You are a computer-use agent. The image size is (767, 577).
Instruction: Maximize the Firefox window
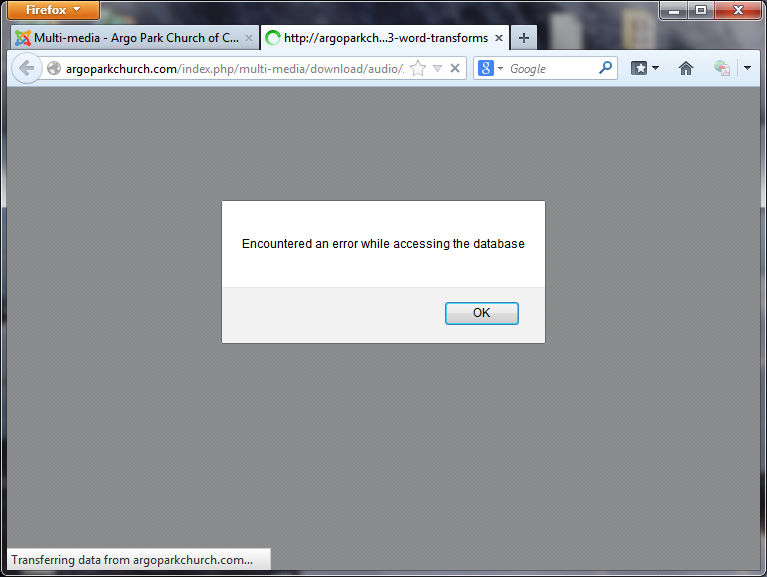tap(701, 10)
